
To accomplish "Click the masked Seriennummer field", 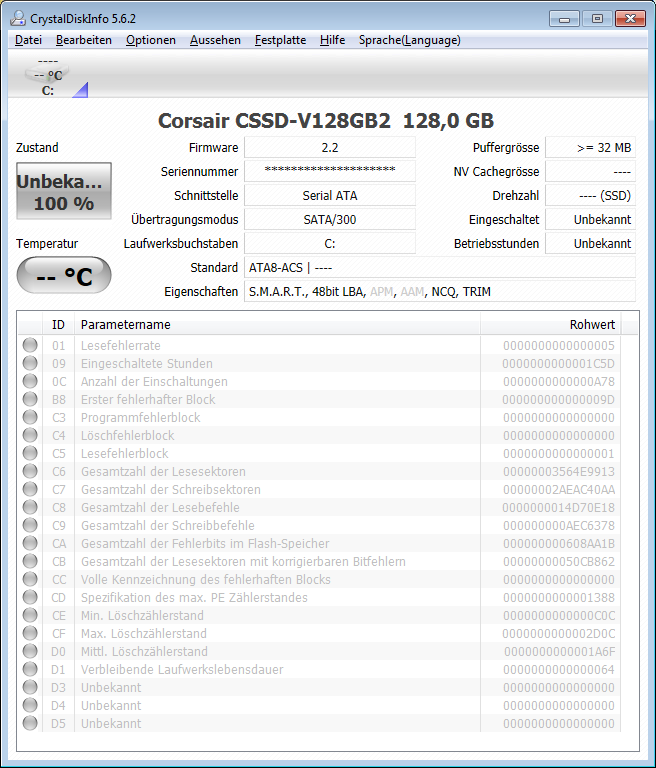I will (330, 171).
